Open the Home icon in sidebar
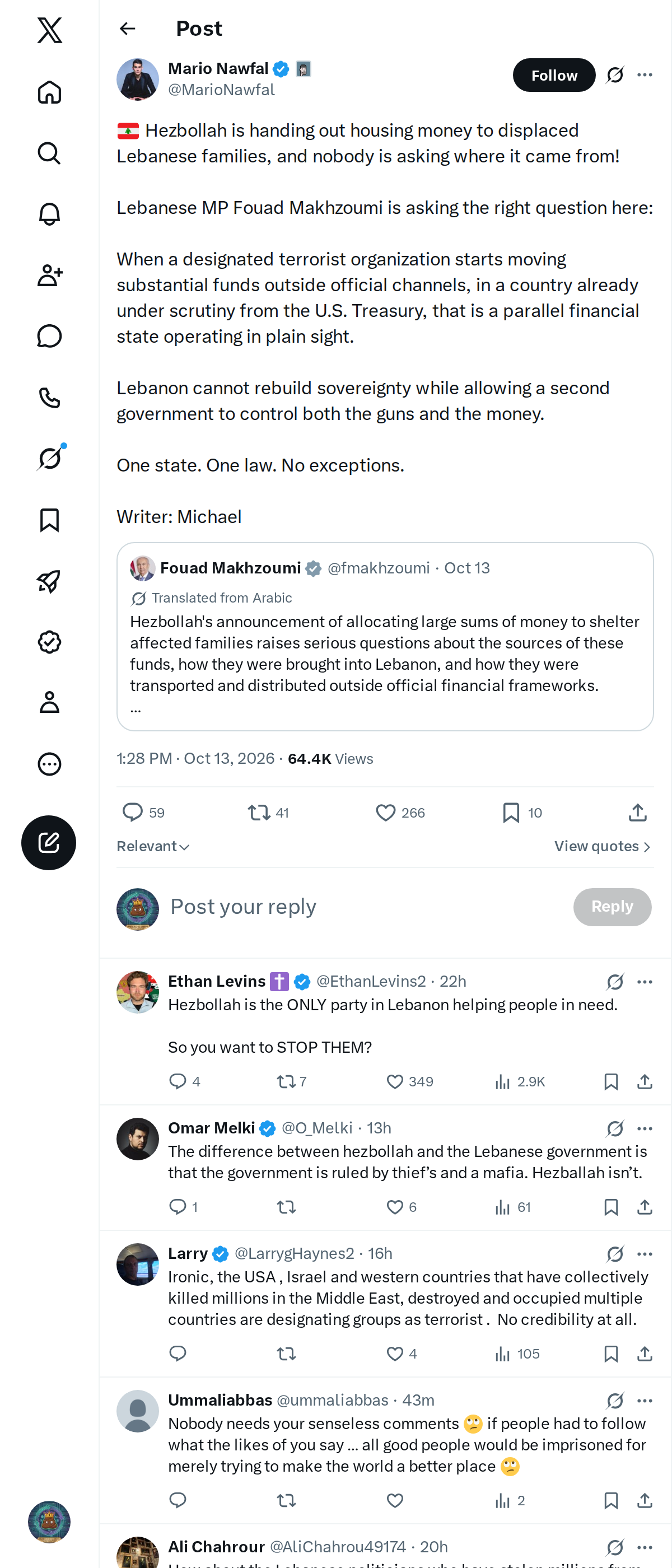The height and width of the screenshot is (1568, 672). pyautogui.click(x=49, y=92)
